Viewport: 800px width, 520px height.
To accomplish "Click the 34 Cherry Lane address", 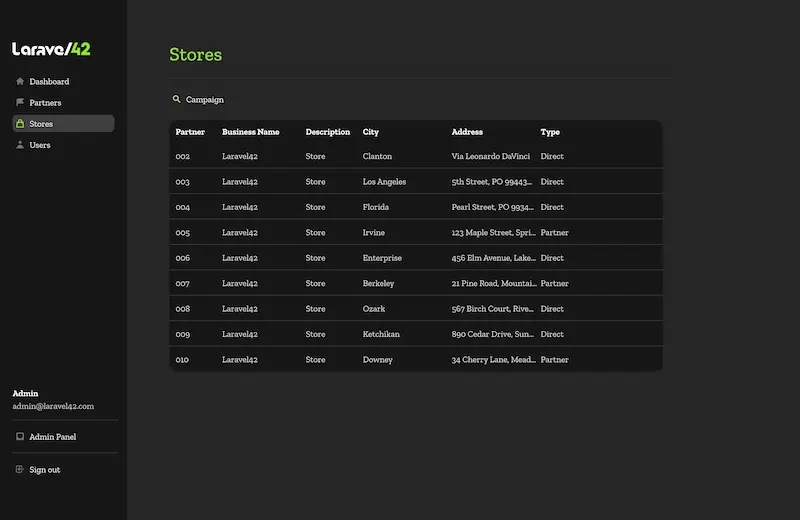I will (493, 360).
